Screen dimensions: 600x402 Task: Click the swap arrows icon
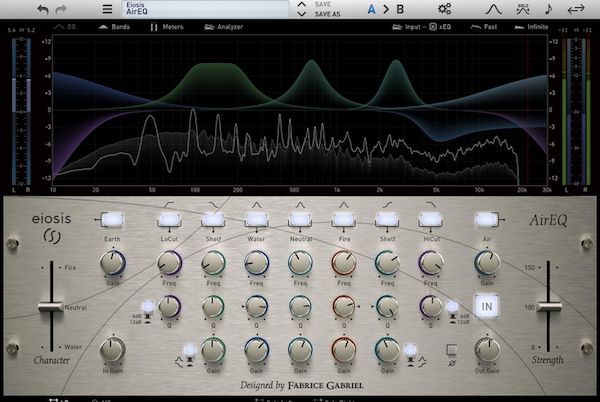tap(576, 9)
